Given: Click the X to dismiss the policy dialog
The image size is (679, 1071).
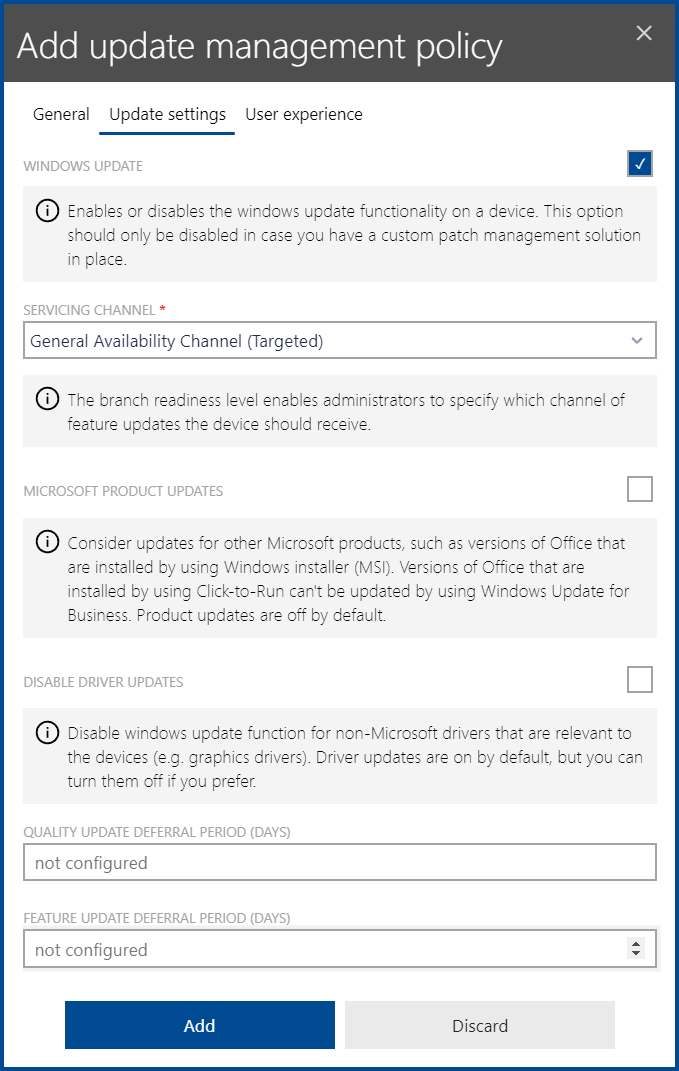Looking at the screenshot, I should tap(643, 32).
